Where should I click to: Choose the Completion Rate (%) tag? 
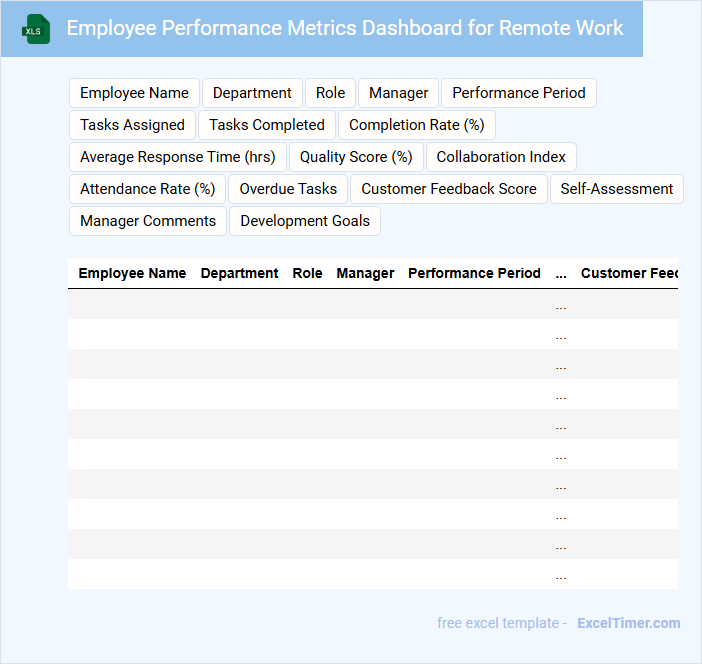click(416, 125)
